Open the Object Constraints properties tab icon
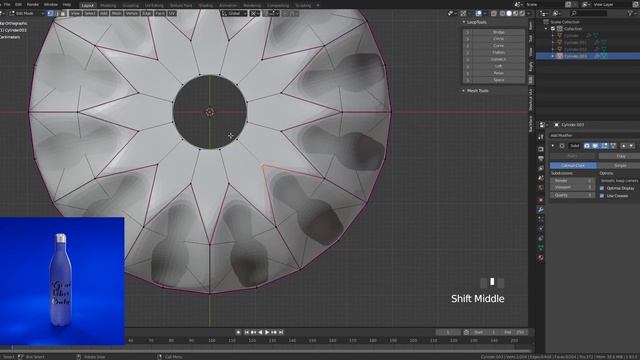640x360 pixels. [x=540, y=238]
